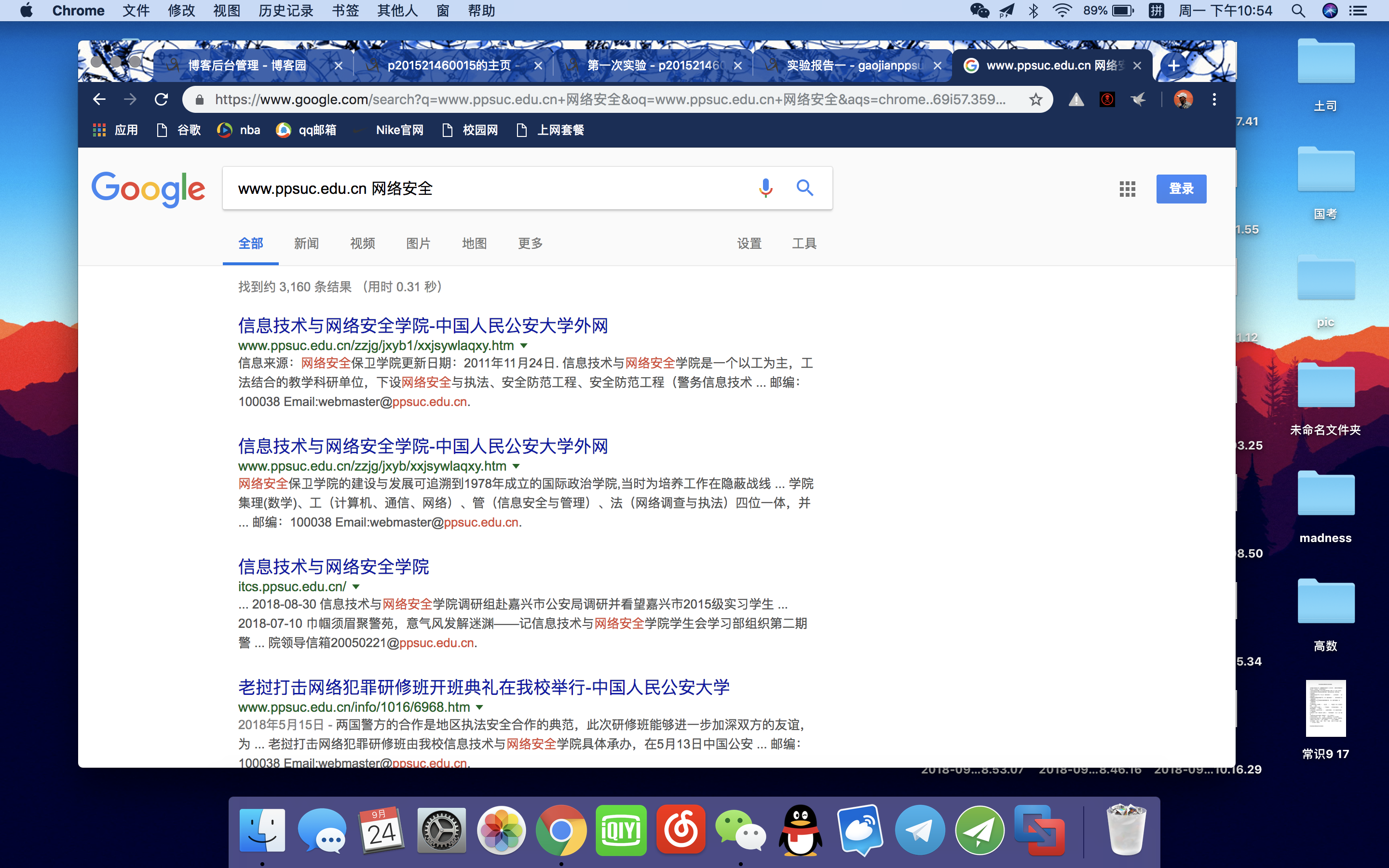Launch Photos from the dock
The width and height of the screenshot is (1389, 868).
click(x=501, y=831)
